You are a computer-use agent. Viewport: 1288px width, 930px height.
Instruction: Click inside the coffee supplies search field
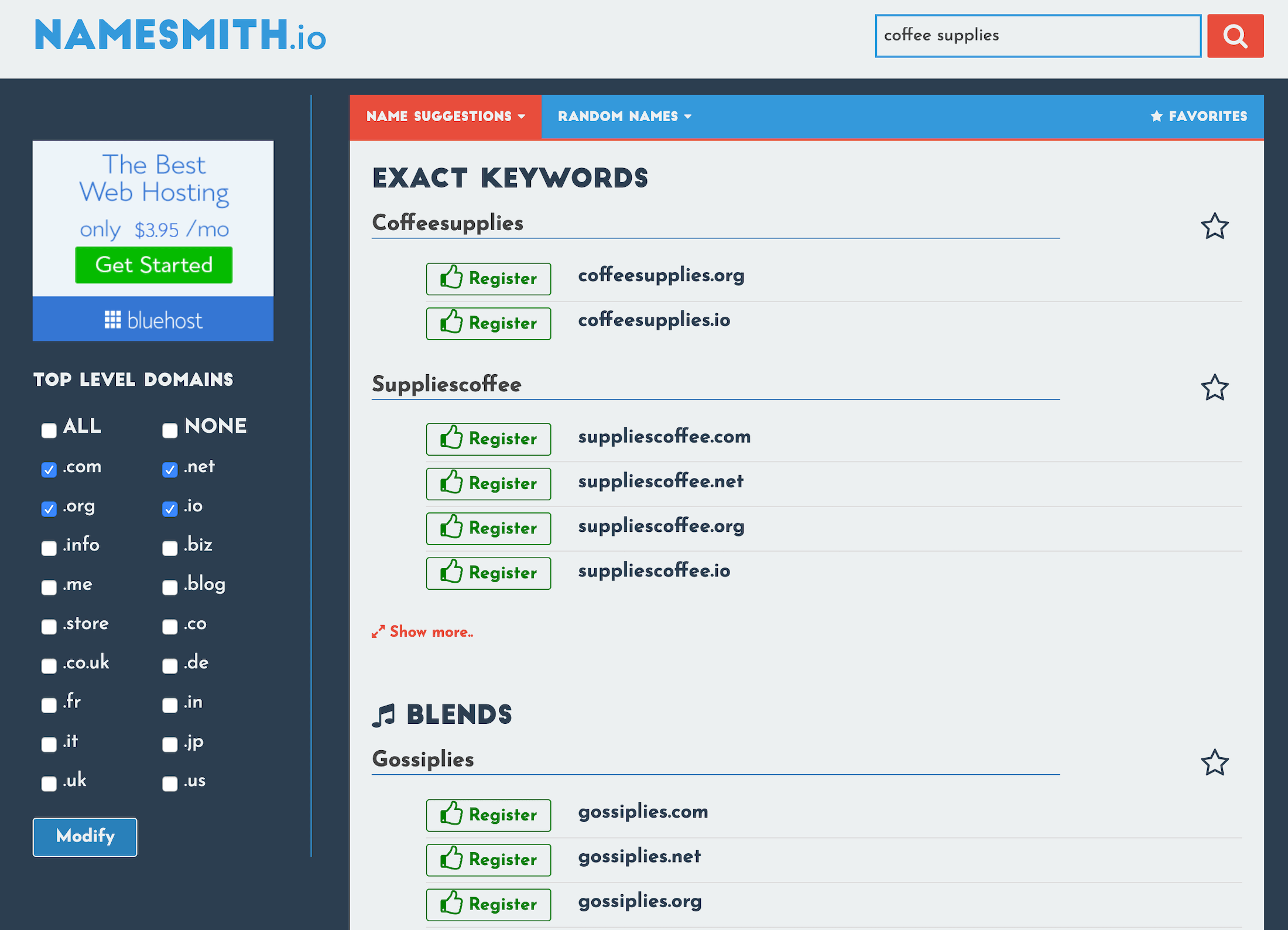[x=1036, y=36]
